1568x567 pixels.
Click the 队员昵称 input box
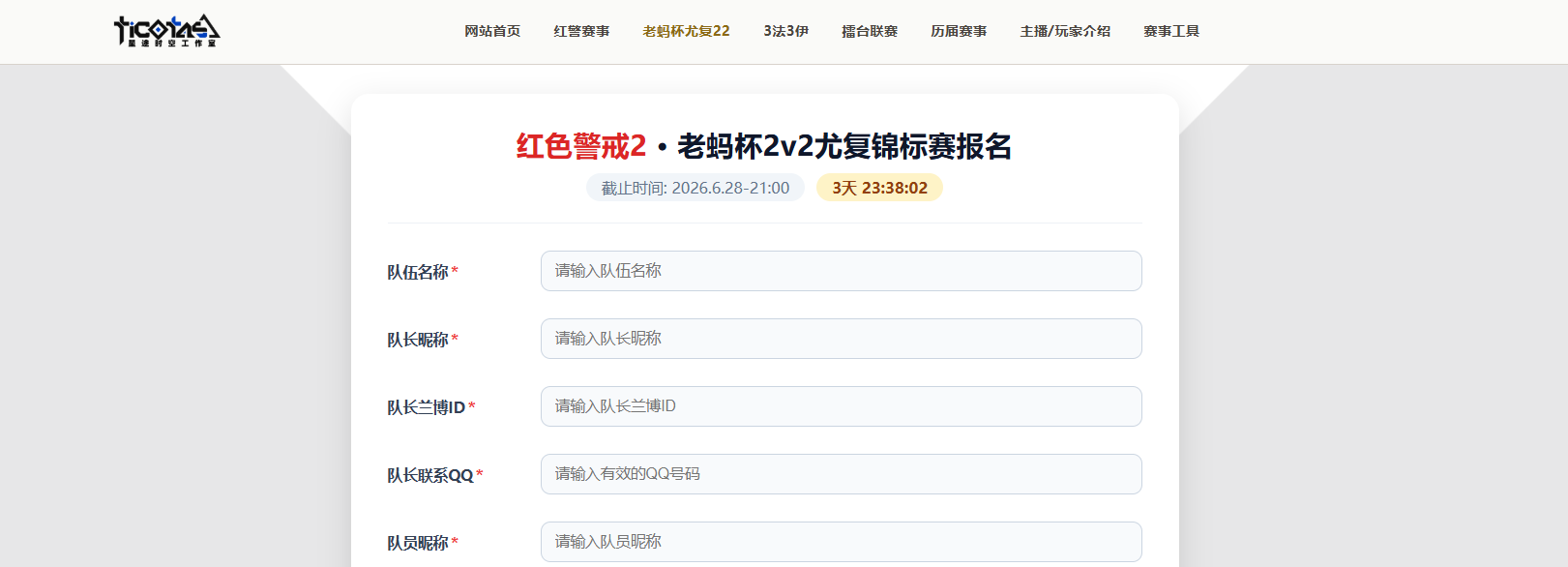tap(842, 542)
